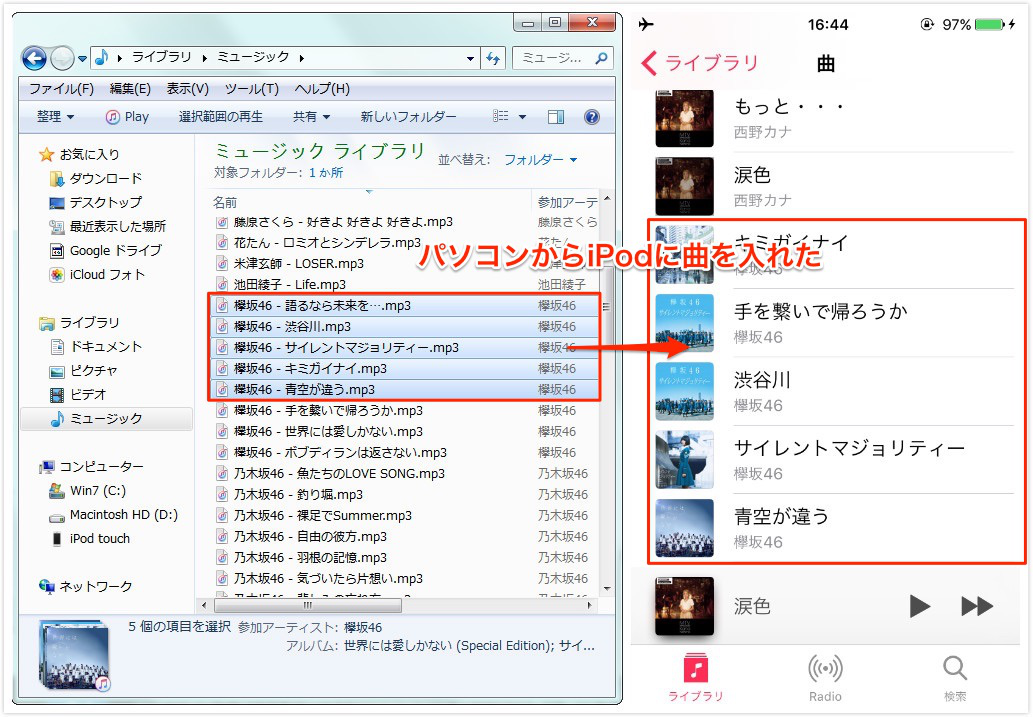Tap the ライブラリ tab in the bottom bar
1033x717 pixels.
(696, 677)
